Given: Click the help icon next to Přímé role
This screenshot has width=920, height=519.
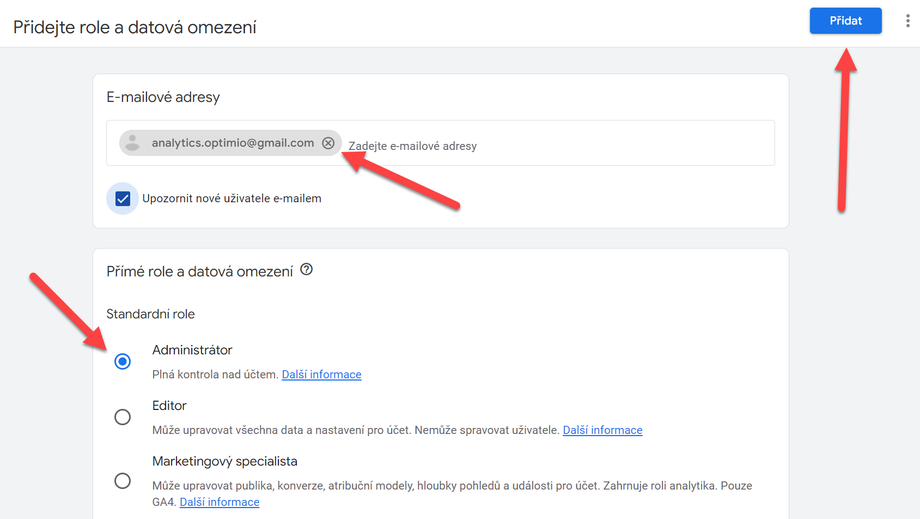Looking at the screenshot, I should coord(306,270).
